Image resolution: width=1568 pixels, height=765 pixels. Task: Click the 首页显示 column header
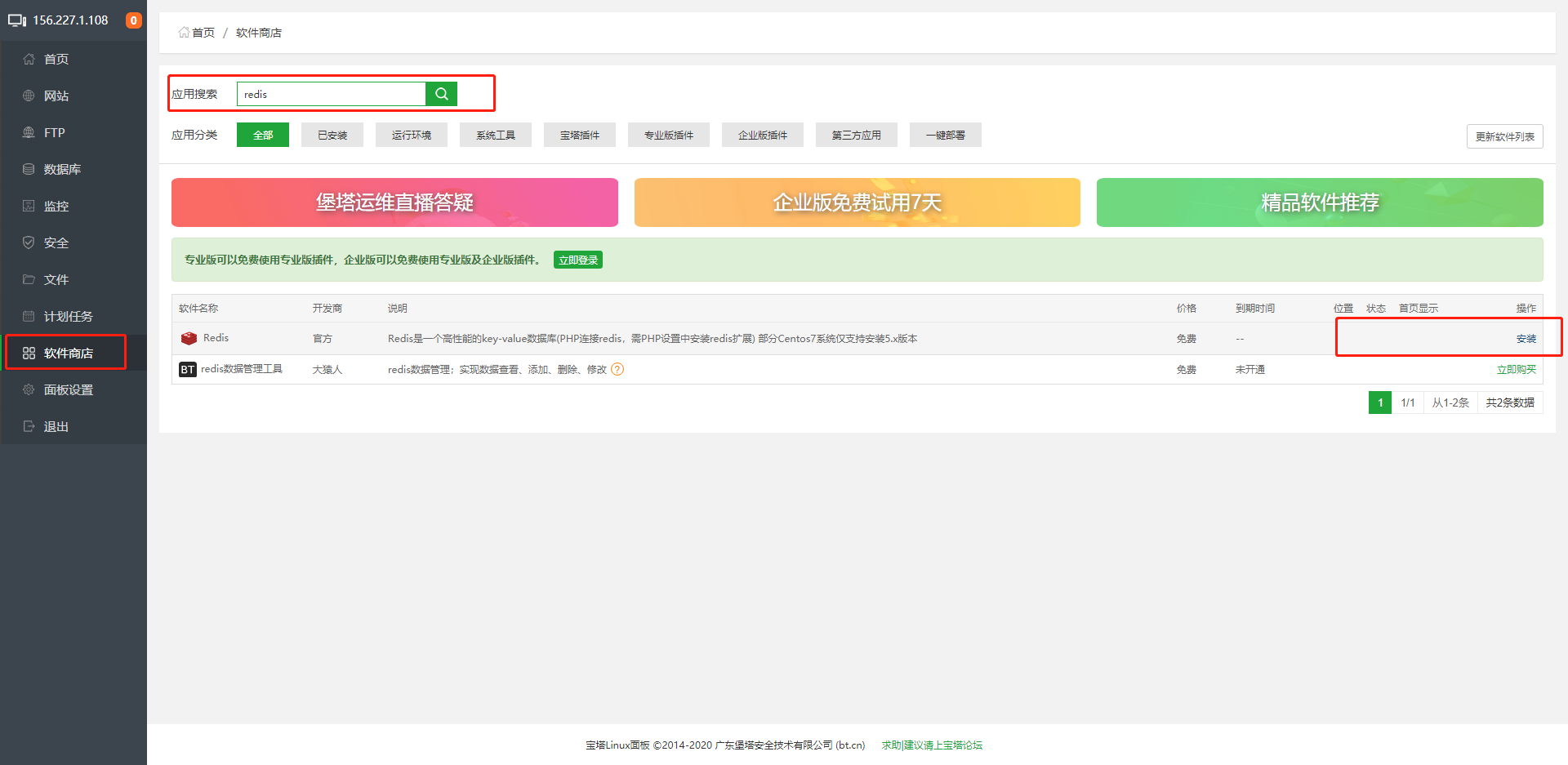(1419, 308)
